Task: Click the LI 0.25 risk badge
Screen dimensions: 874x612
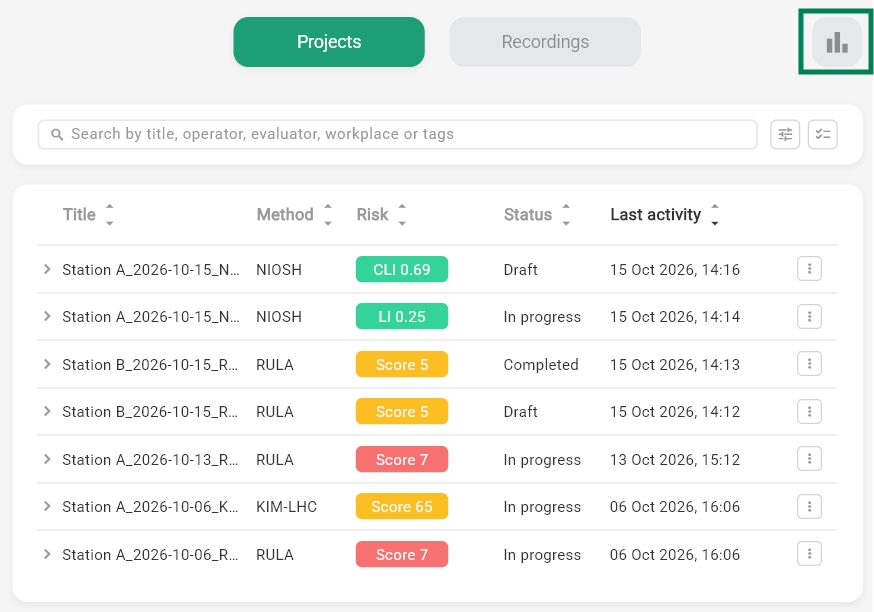Action: pyautogui.click(x=402, y=317)
